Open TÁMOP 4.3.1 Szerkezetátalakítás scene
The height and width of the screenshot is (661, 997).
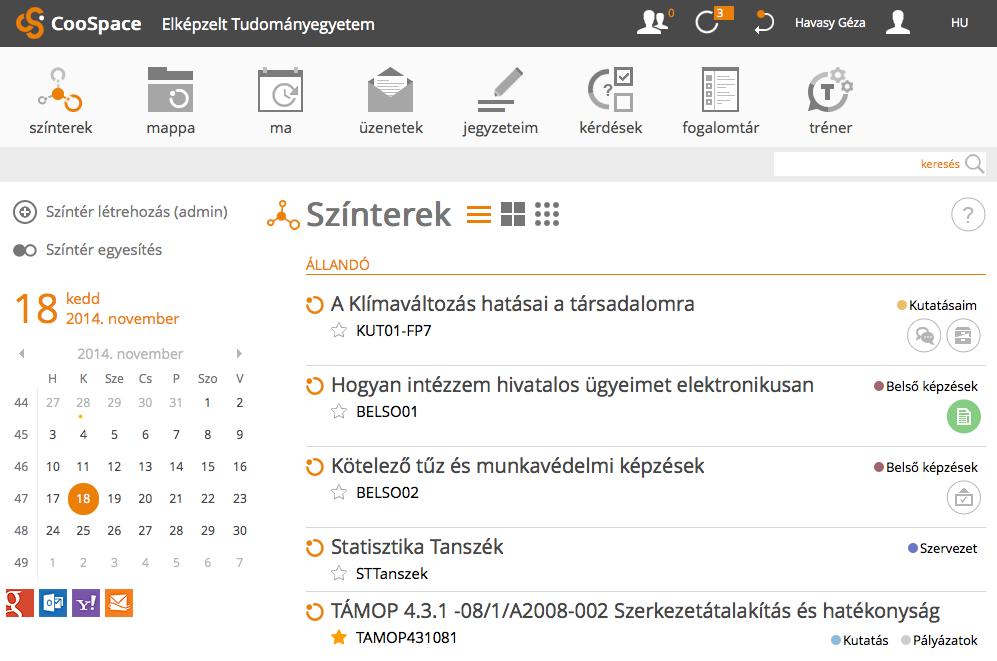pyautogui.click(x=635, y=610)
